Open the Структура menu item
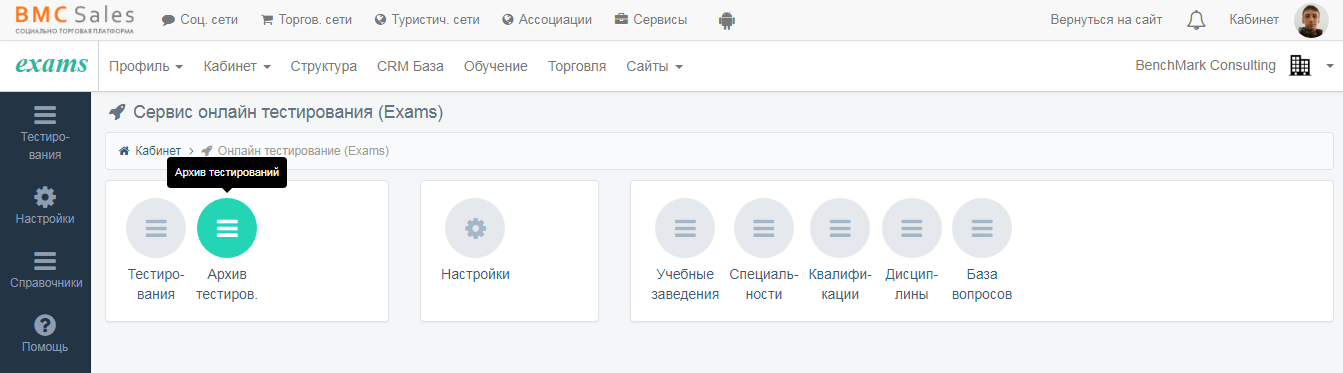1343x373 pixels. pos(324,66)
